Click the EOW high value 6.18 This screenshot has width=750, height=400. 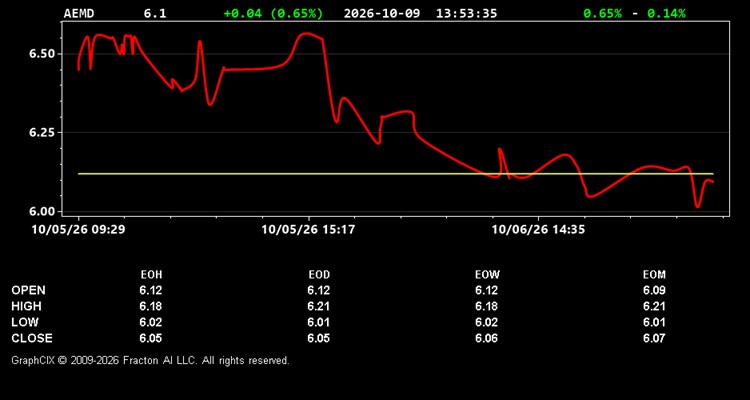click(x=486, y=306)
